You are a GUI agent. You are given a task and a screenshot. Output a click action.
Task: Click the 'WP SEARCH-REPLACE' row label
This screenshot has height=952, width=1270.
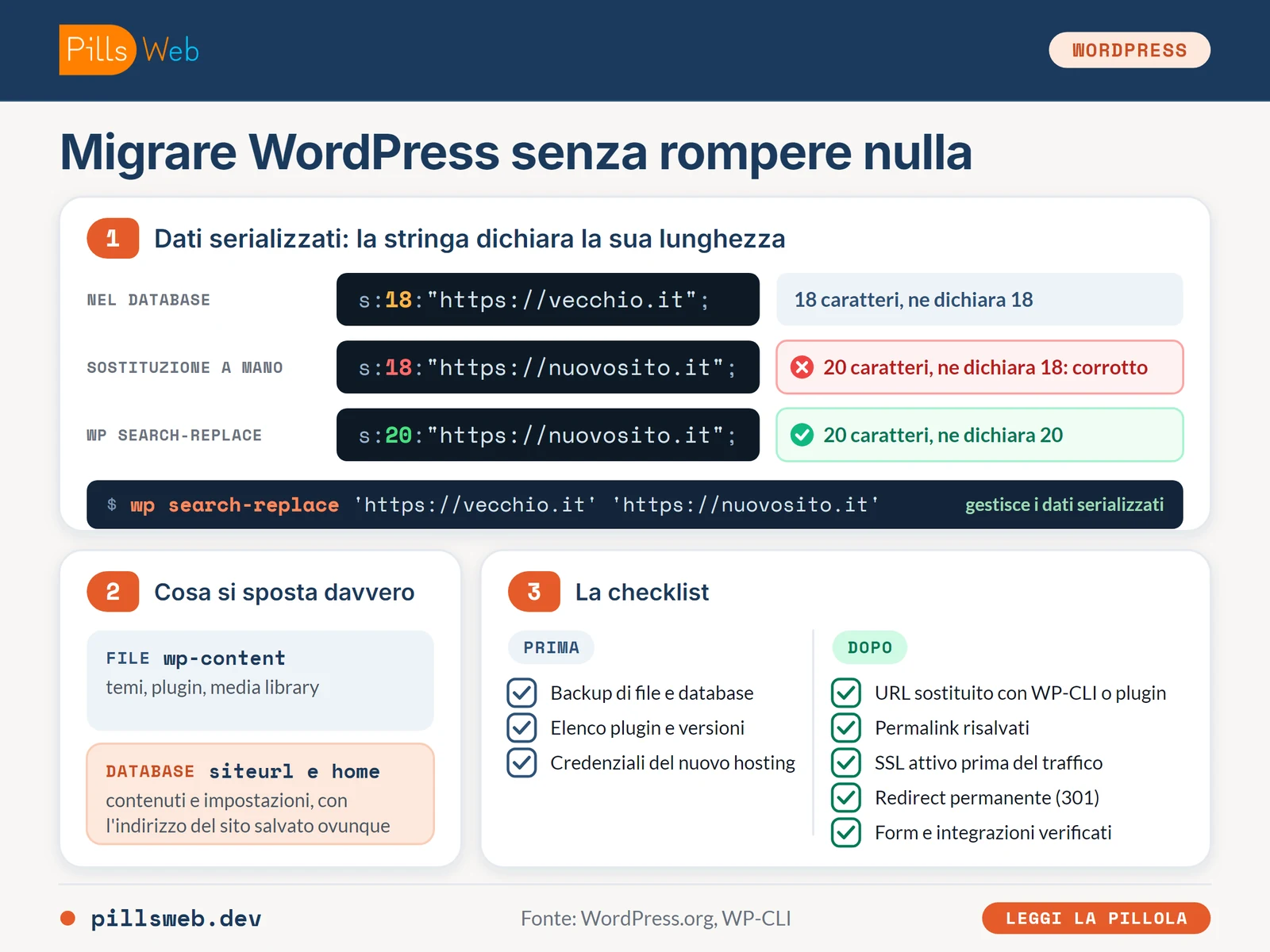[x=174, y=435]
